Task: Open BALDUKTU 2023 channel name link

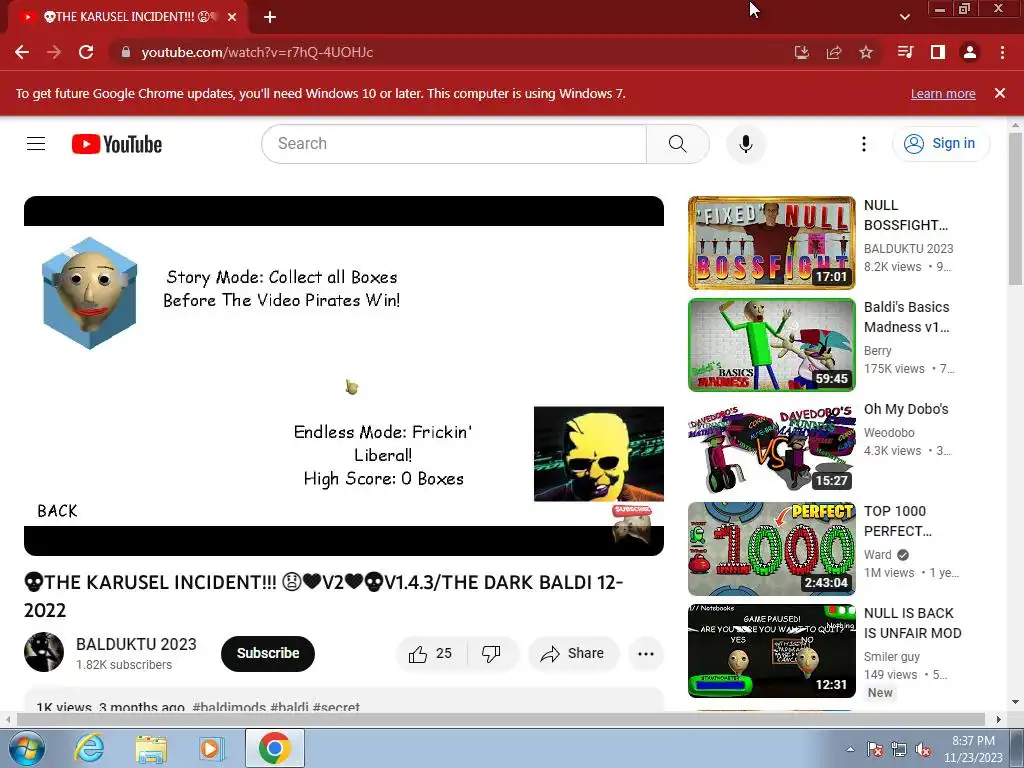Action: pos(136,644)
